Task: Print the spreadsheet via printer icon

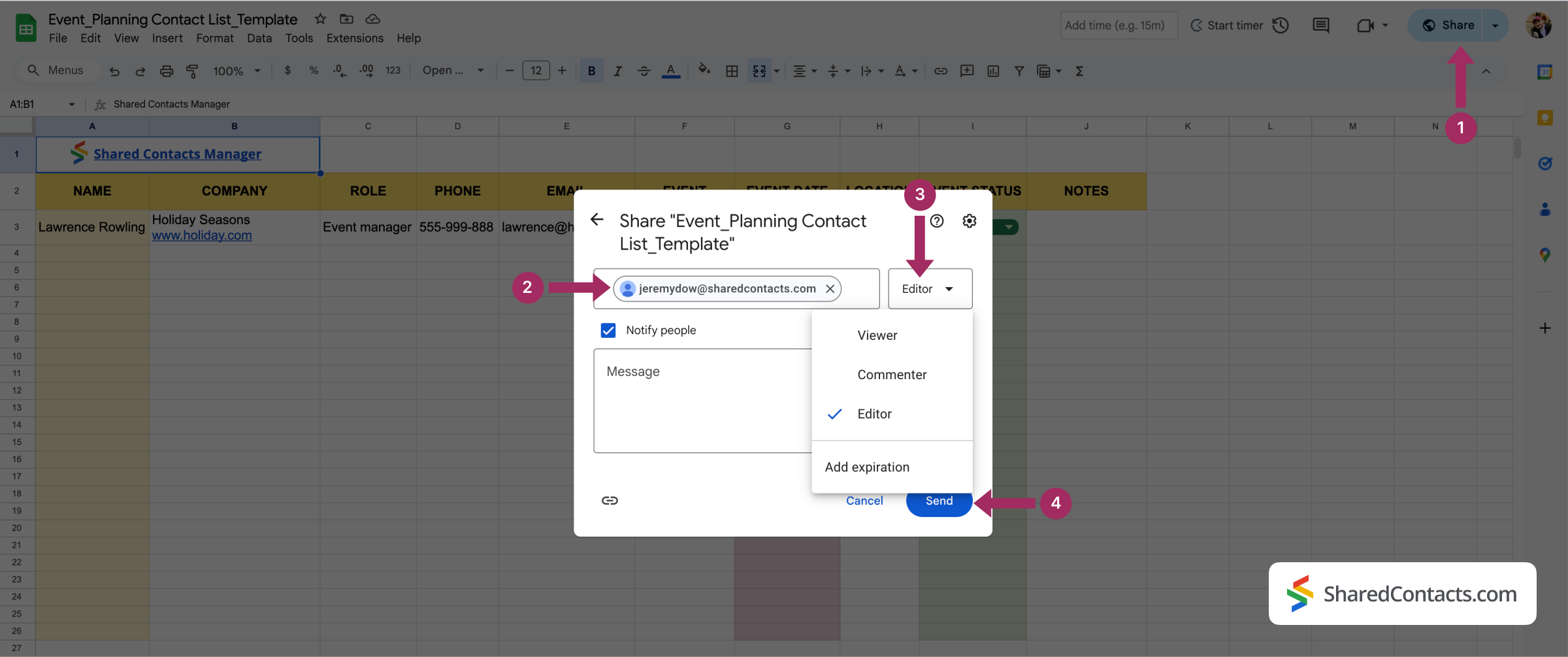Action: click(x=167, y=71)
